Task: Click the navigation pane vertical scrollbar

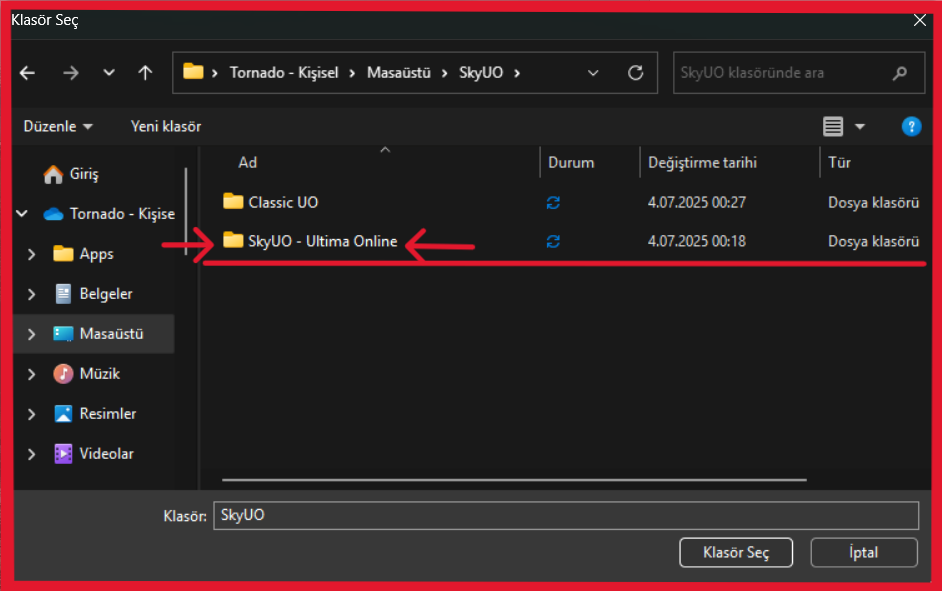Action: point(186,211)
